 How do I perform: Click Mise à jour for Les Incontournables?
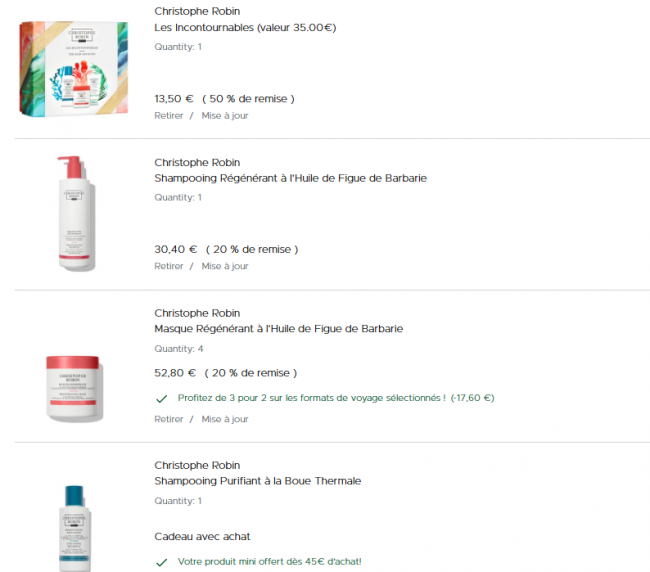[225, 116]
